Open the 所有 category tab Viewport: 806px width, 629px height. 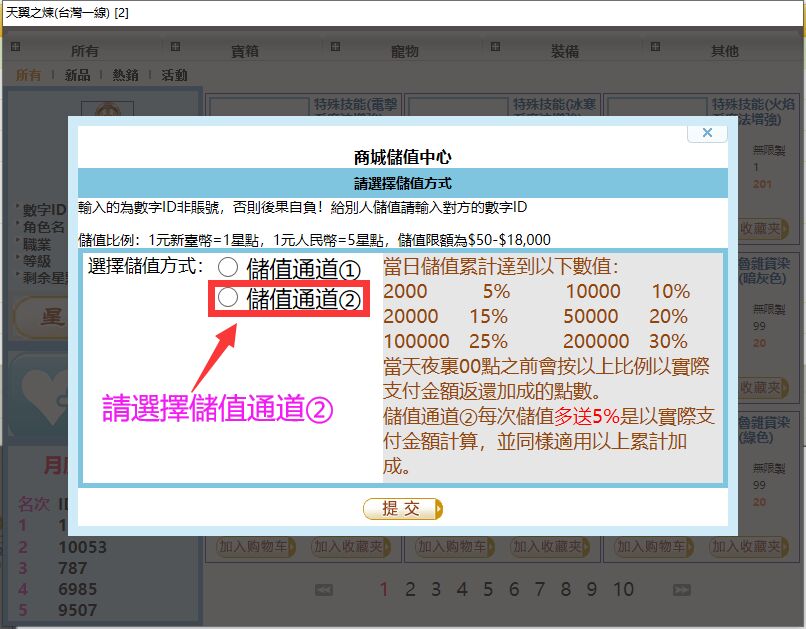pyautogui.click(x=85, y=51)
